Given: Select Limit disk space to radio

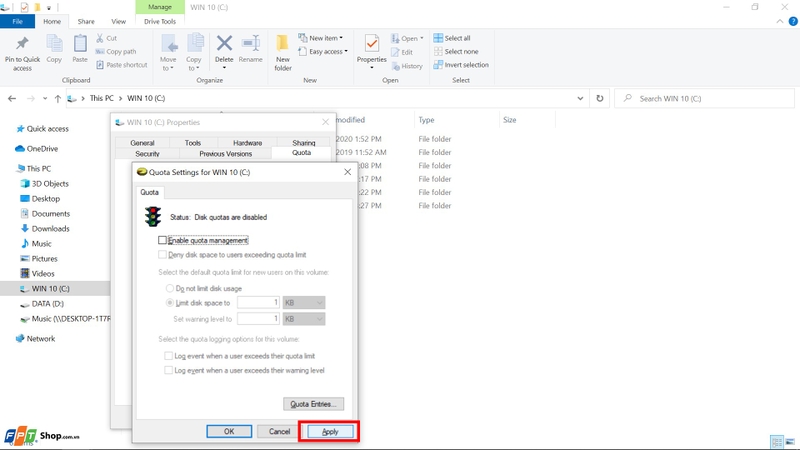Looking at the screenshot, I should tap(170, 303).
